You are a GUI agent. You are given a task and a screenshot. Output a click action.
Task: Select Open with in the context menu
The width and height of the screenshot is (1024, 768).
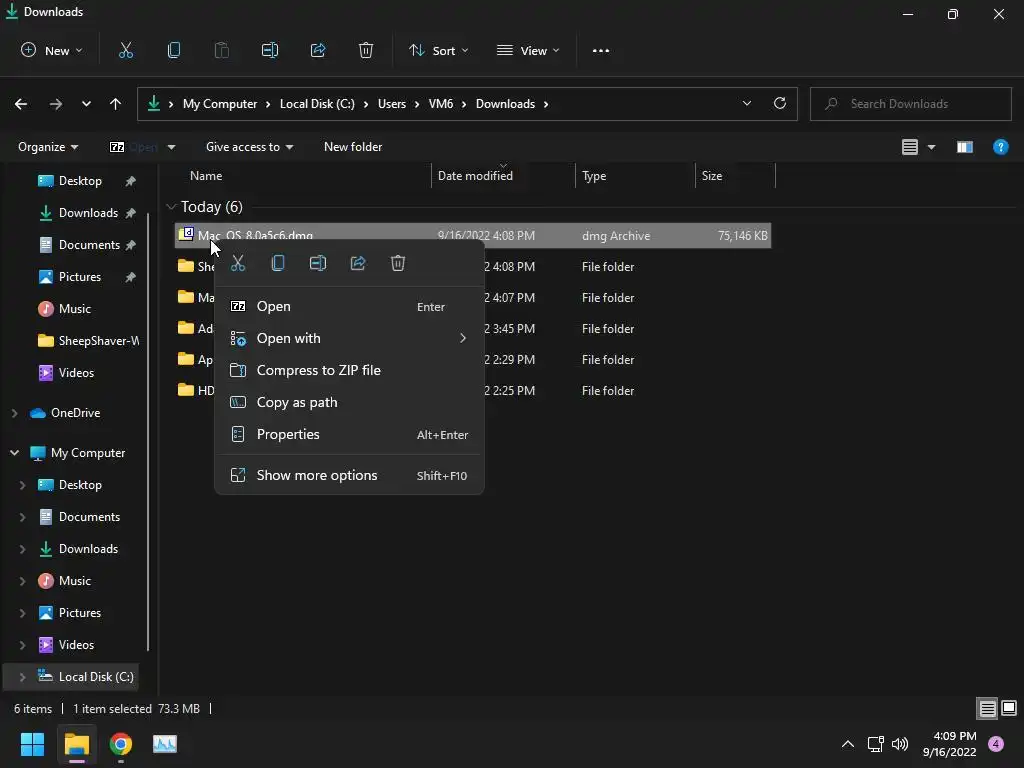click(349, 338)
